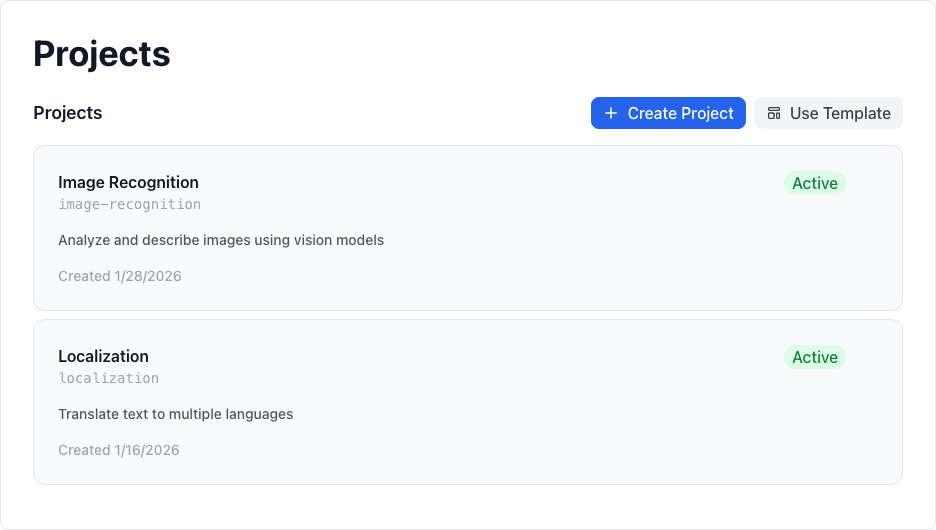Open the Localization project title
Screen dimensions: 936x530
point(103,356)
